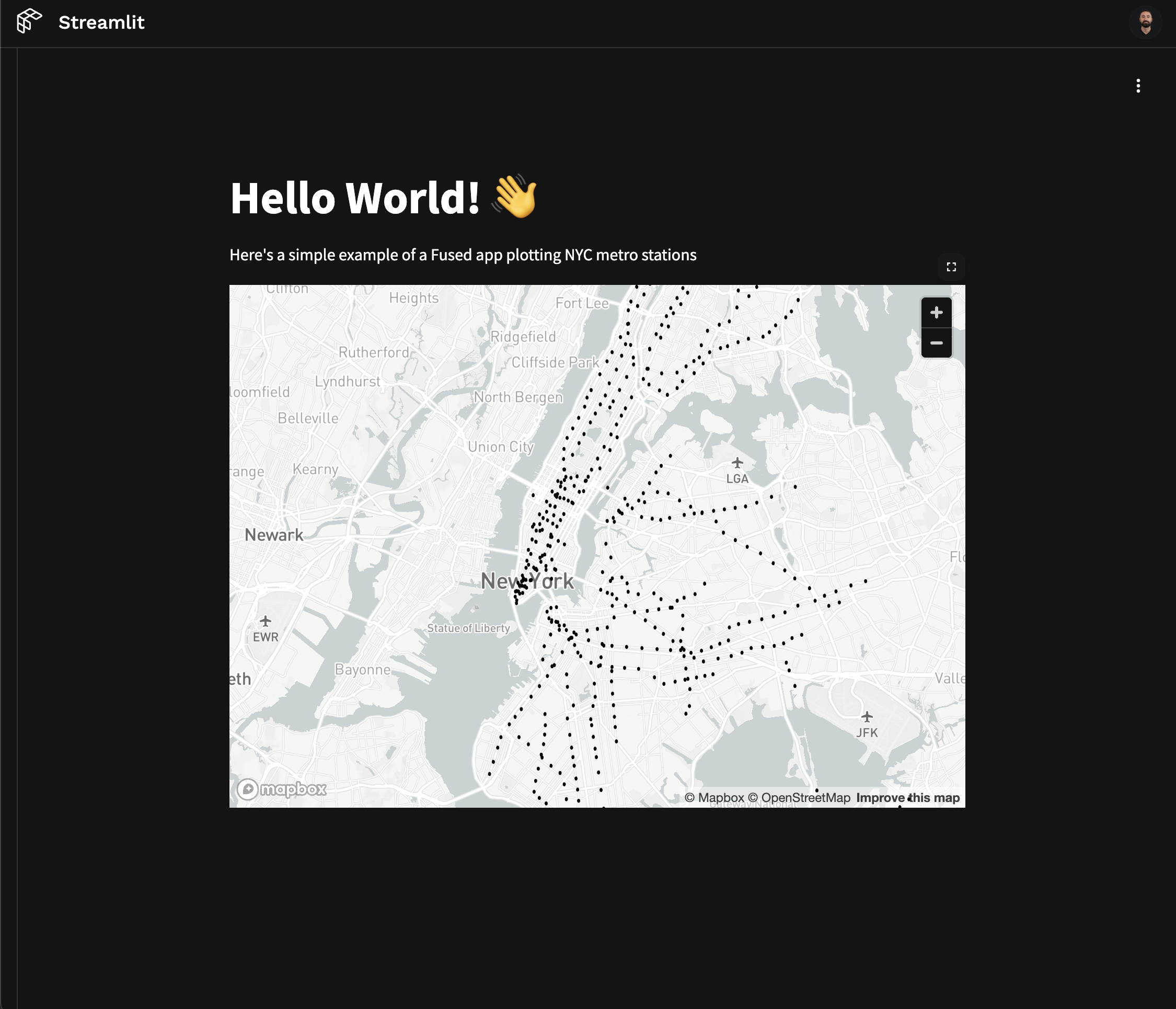Zoom in on the map
The image size is (1176, 1009).
point(936,312)
